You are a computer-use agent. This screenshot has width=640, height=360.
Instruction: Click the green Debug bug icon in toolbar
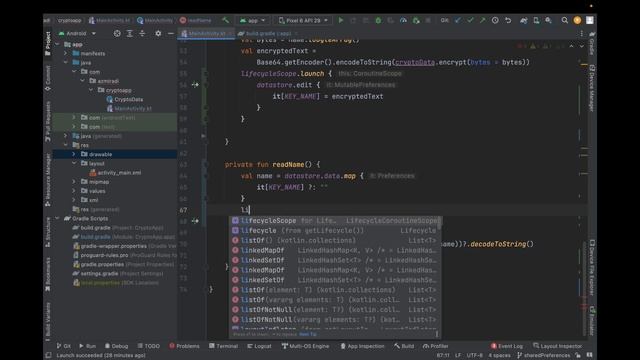(x=378, y=20)
